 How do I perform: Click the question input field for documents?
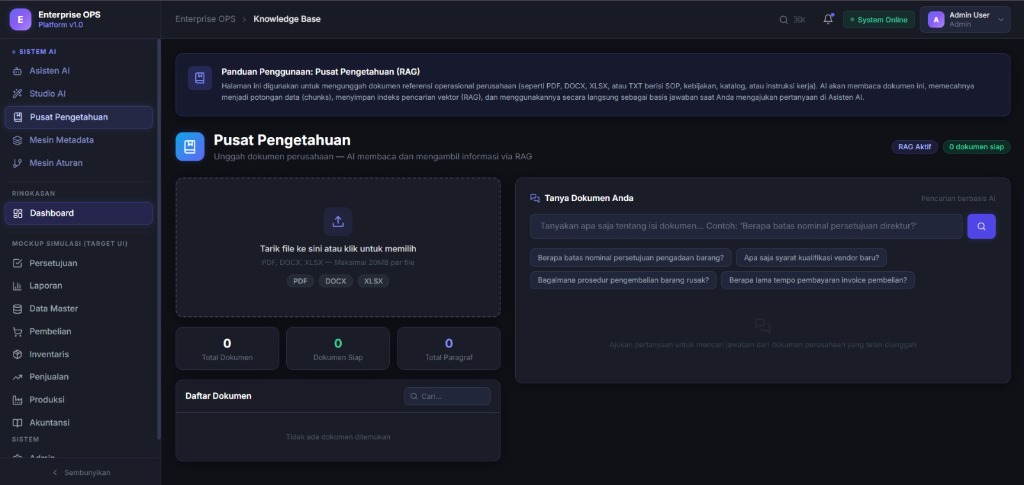[x=746, y=227]
